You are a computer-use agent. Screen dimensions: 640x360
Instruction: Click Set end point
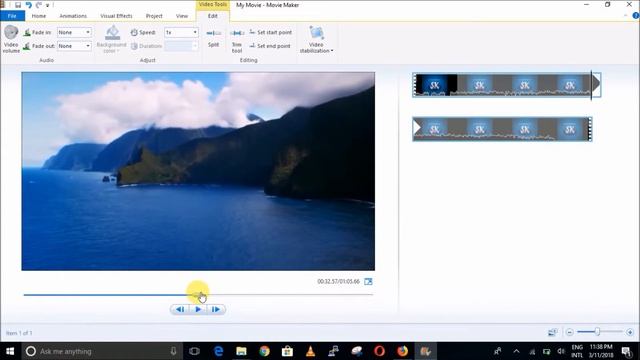click(270, 46)
